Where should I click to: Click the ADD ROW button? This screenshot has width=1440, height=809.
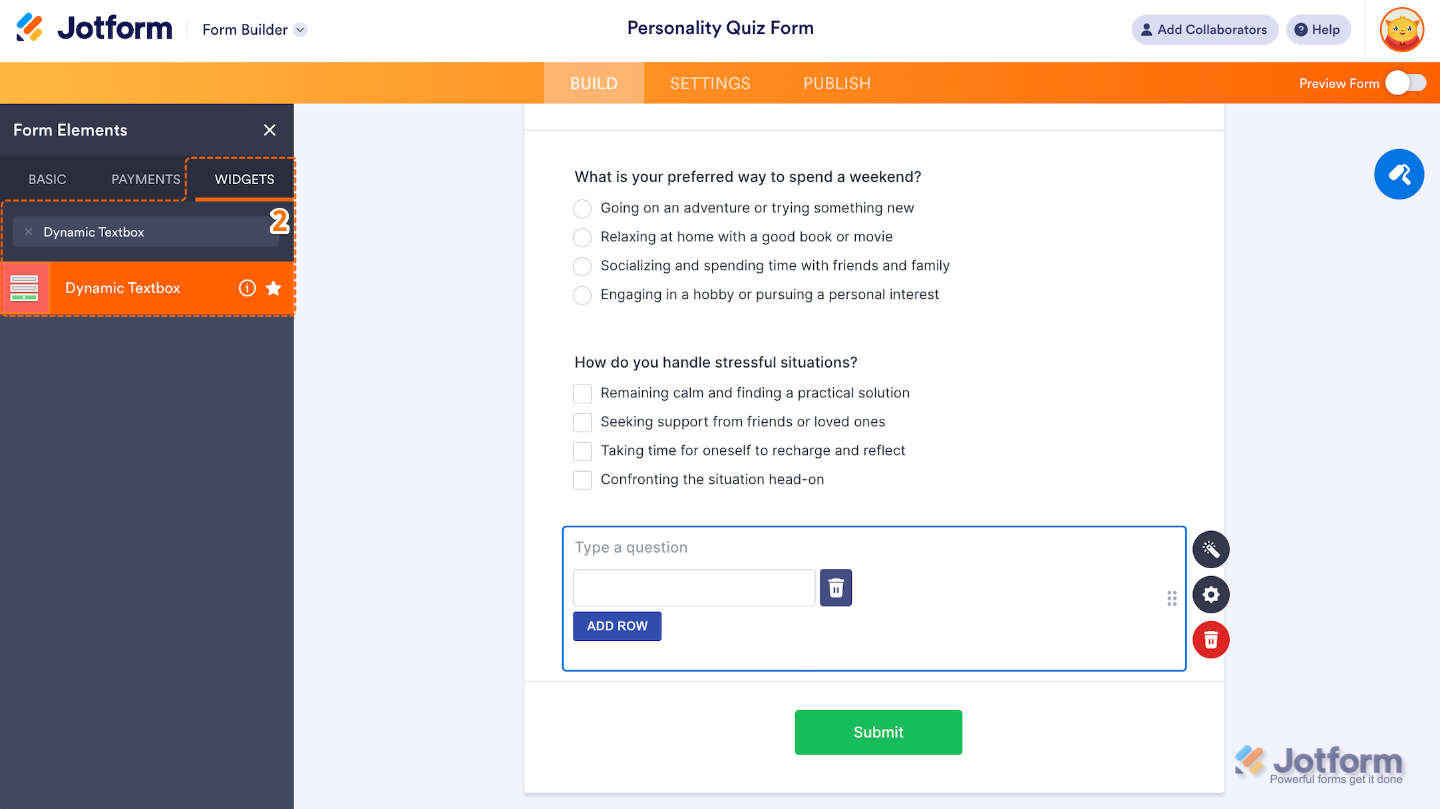coord(617,625)
